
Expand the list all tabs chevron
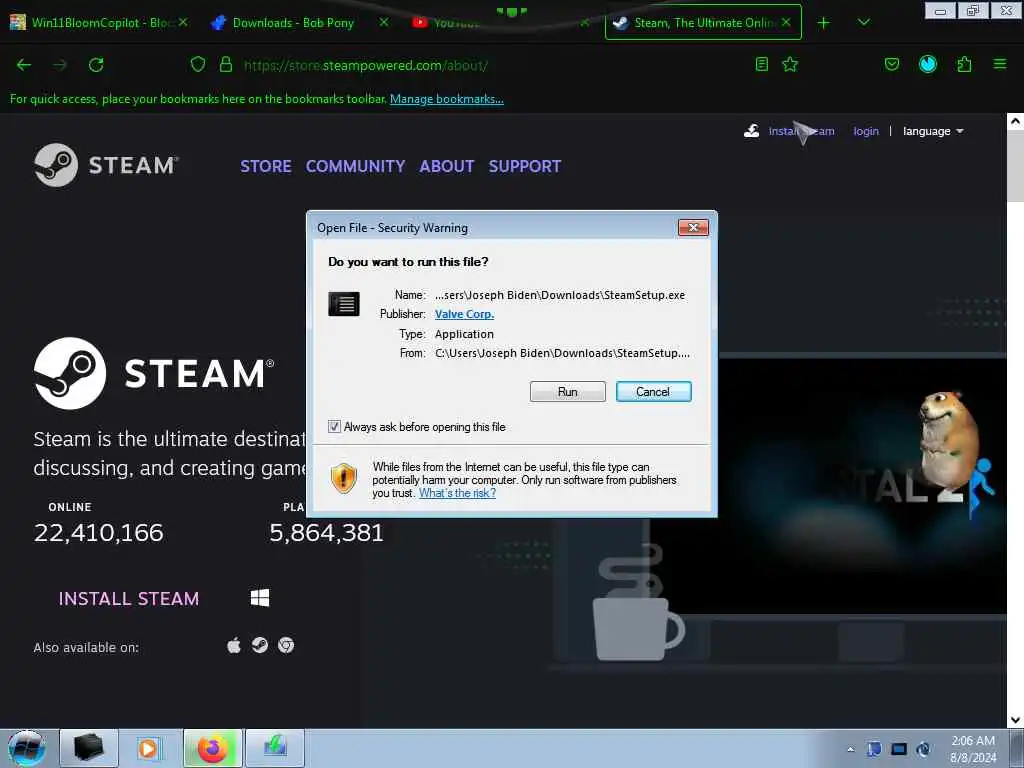pyautogui.click(x=863, y=23)
